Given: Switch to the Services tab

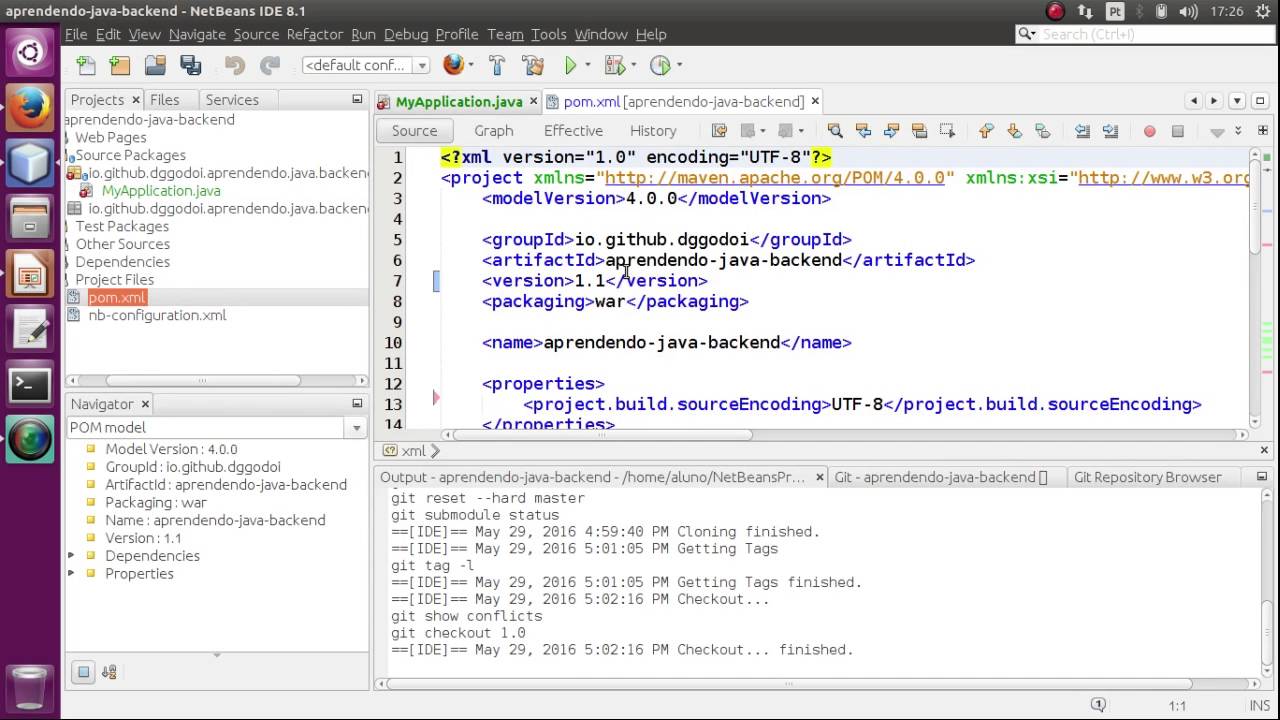Looking at the screenshot, I should pyautogui.click(x=232, y=100).
